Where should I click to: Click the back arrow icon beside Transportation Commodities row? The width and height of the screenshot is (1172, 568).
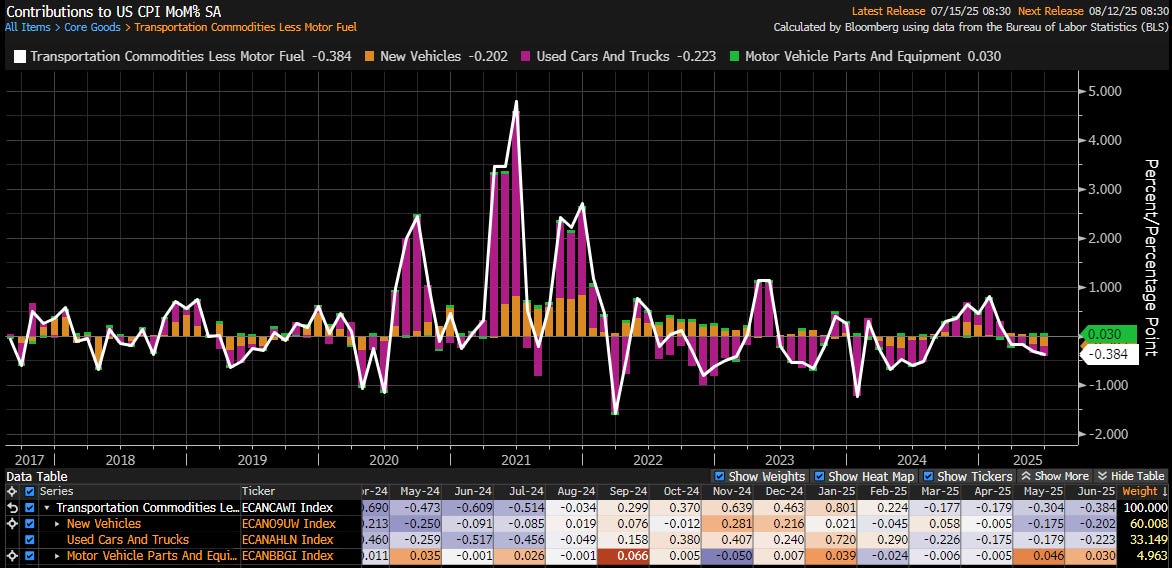point(11,507)
